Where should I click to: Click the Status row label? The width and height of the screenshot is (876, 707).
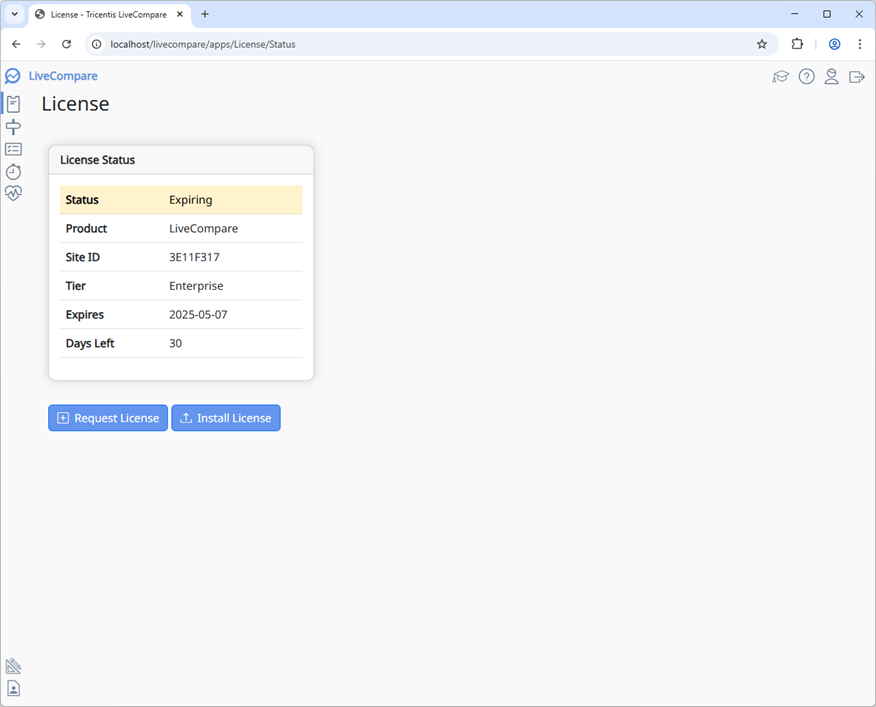pyautogui.click(x=82, y=200)
